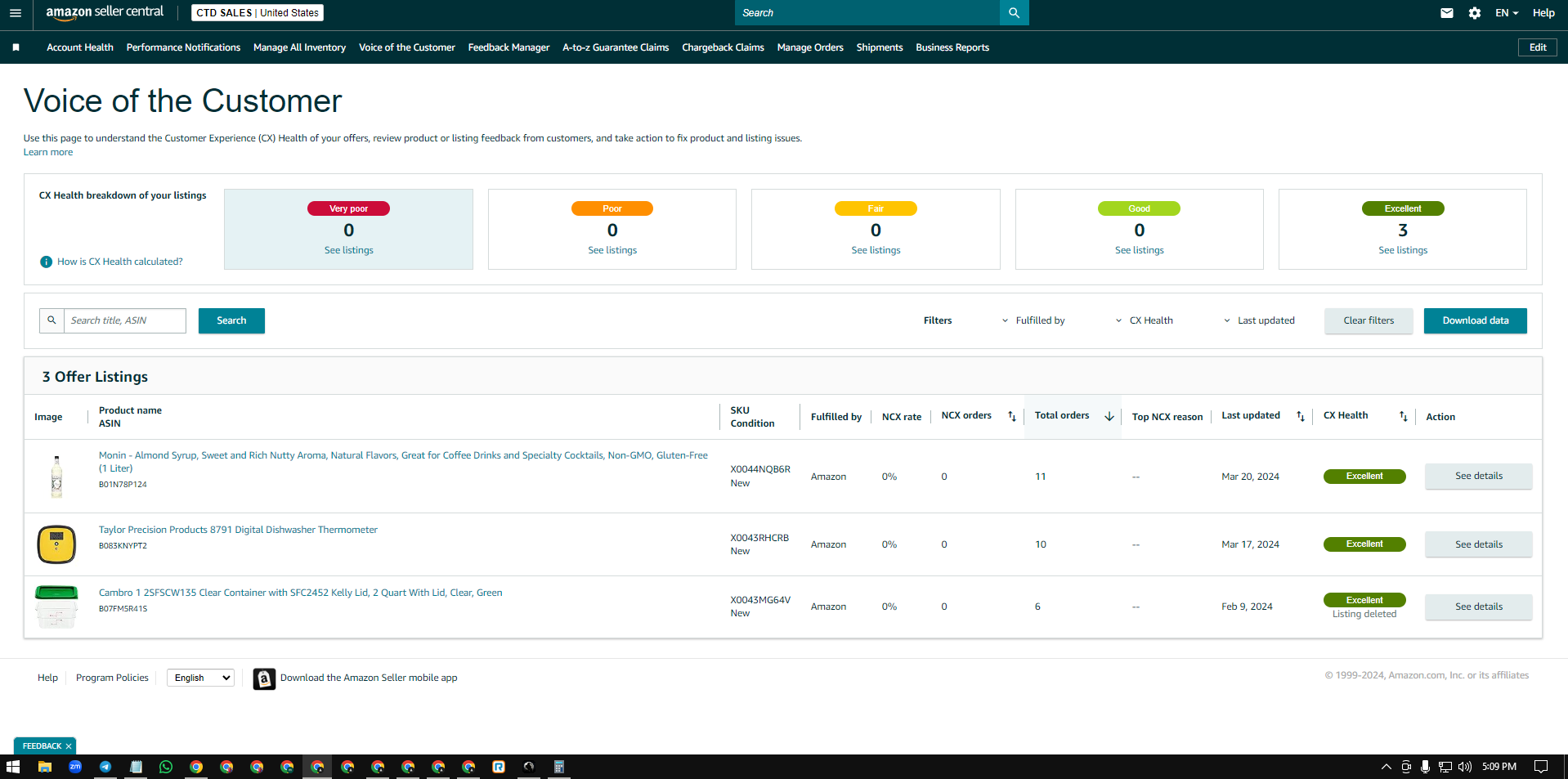Click the magnifier search submit icon
This screenshot has width=1568, height=779.
coord(1014,13)
